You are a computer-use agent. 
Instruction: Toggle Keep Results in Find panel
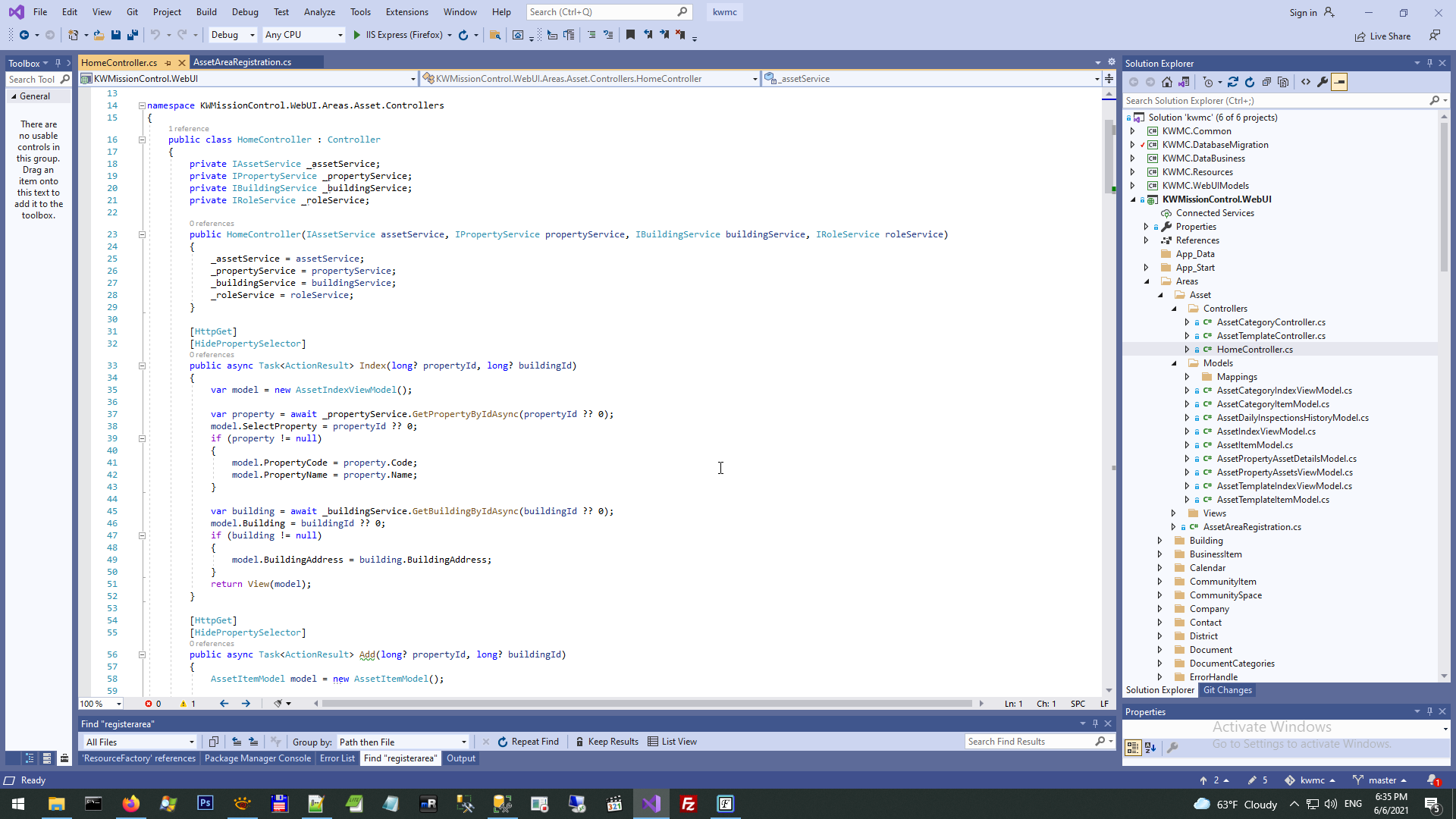point(607,742)
